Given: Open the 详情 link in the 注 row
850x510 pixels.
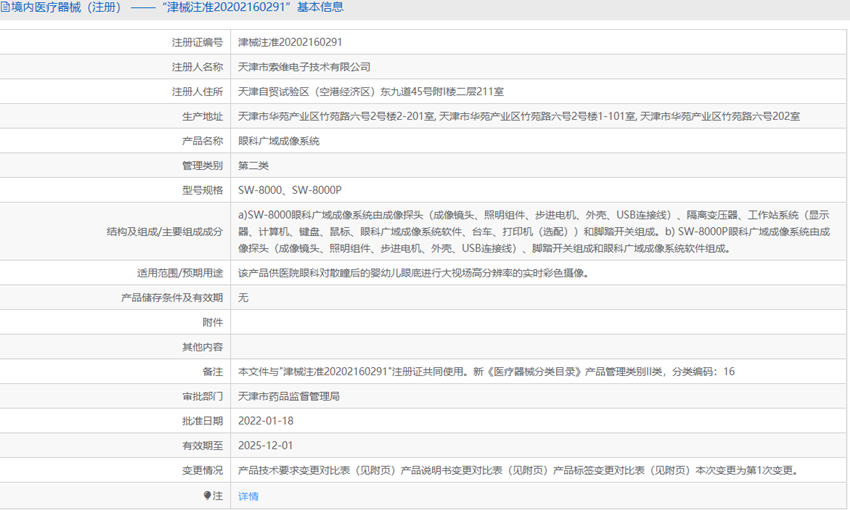Looking at the screenshot, I should pos(248,496).
